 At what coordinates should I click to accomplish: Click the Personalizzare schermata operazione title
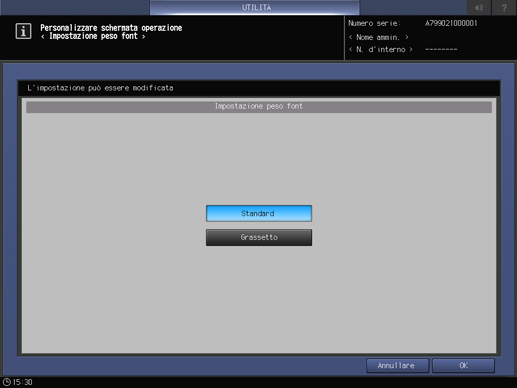pyautogui.click(x=111, y=28)
